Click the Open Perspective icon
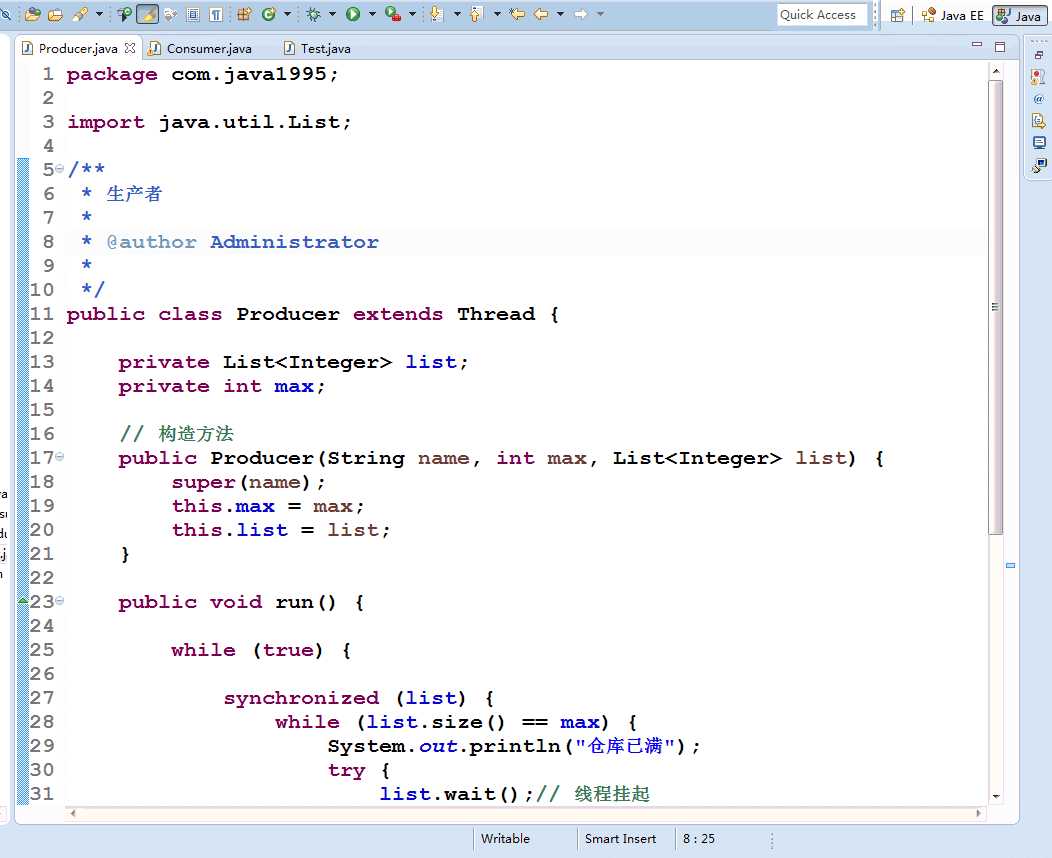The image size is (1052, 858). pos(897,15)
